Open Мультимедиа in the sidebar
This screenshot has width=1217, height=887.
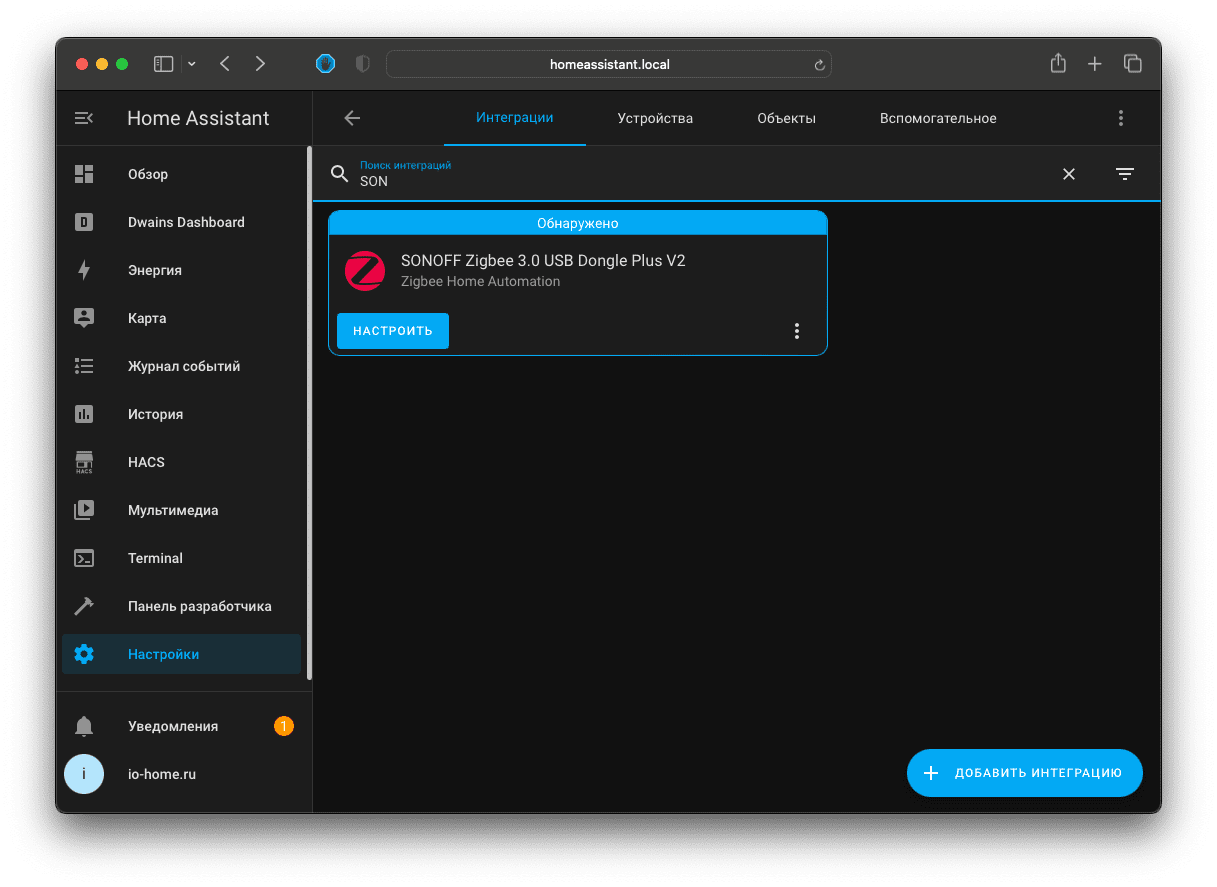tap(181, 510)
